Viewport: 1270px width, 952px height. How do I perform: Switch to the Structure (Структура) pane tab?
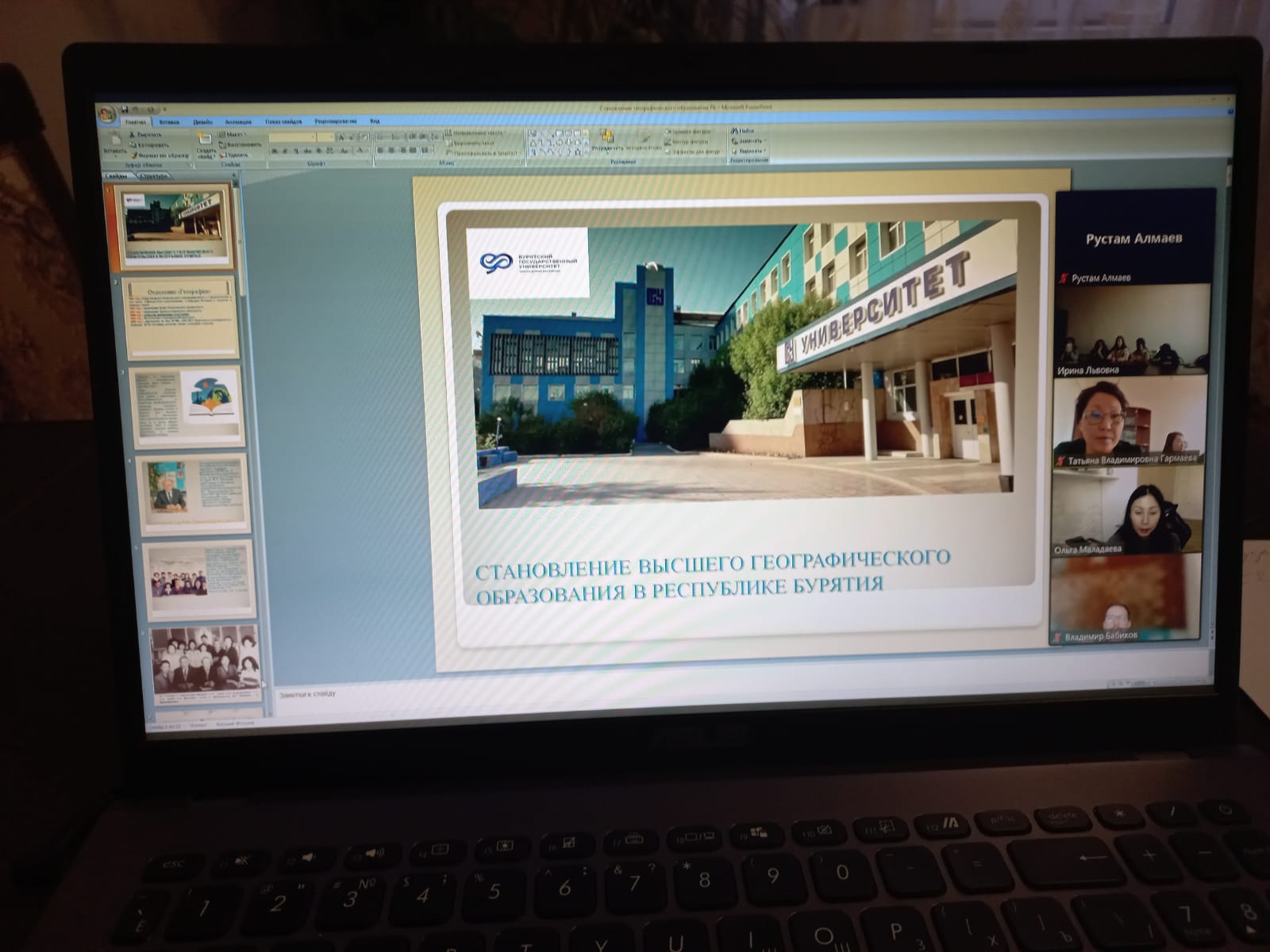[x=154, y=176]
